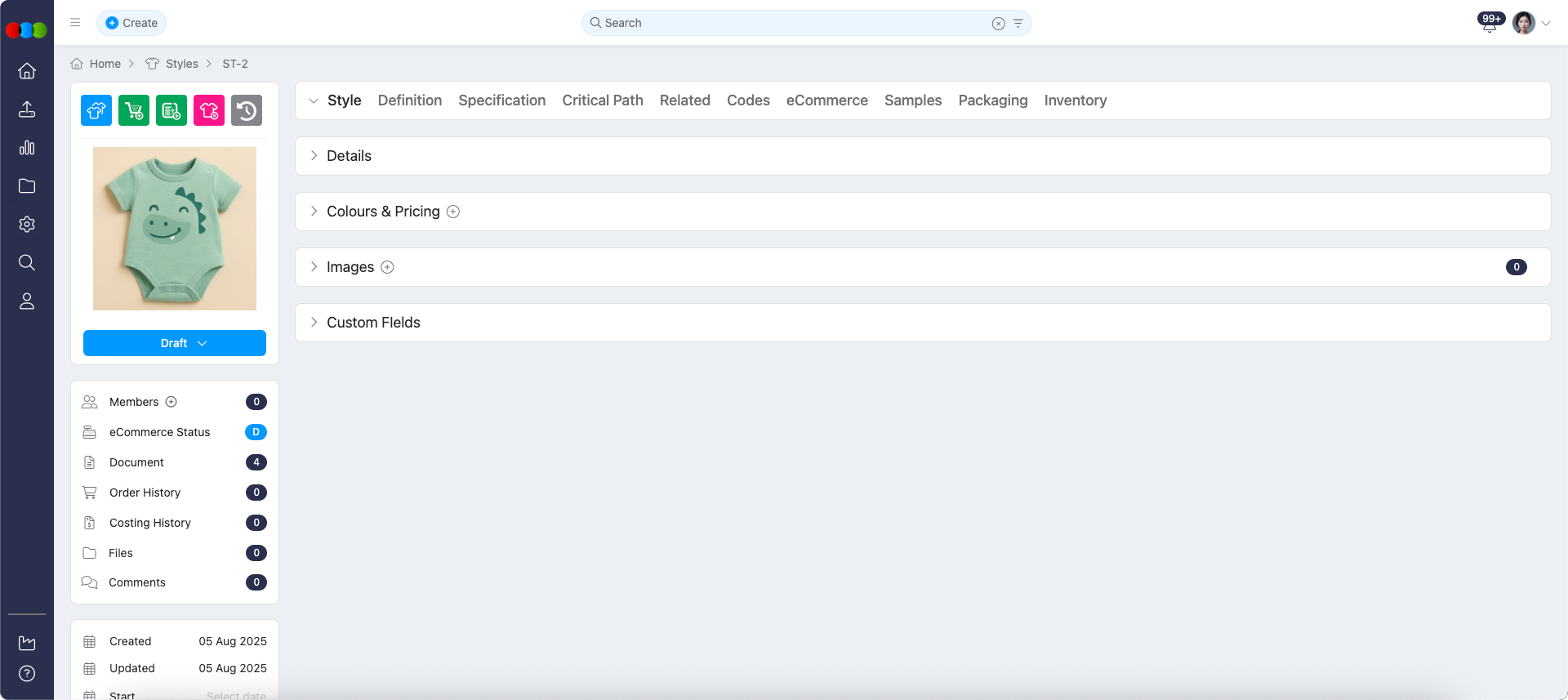Open the Draft status dropdown
Viewport: 1568px width, 700px height.
pos(175,343)
